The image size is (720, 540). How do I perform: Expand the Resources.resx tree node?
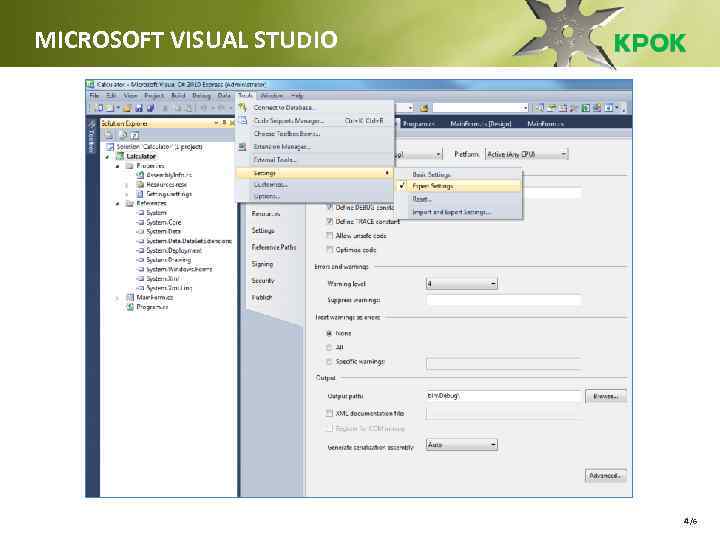[x=128, y=185]
